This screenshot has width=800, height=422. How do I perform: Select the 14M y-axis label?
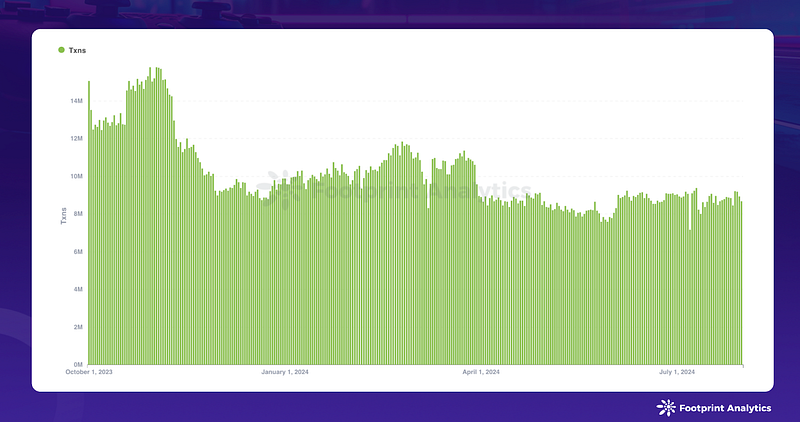click(x=77, y=101)
